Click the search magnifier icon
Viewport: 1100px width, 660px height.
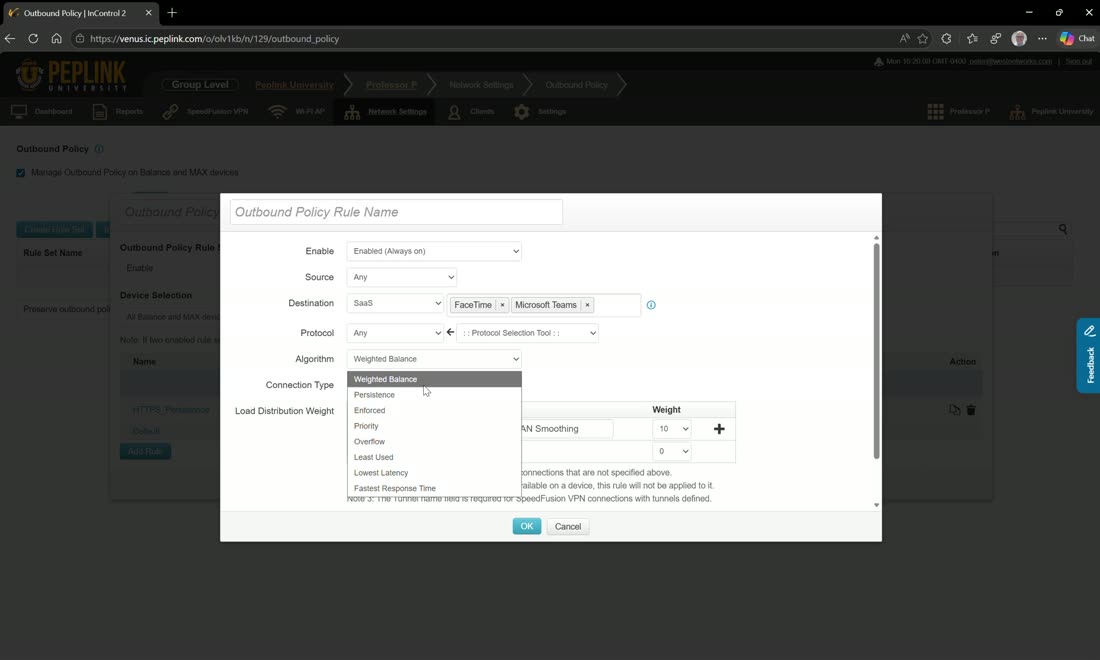[x=1063, y=229]
